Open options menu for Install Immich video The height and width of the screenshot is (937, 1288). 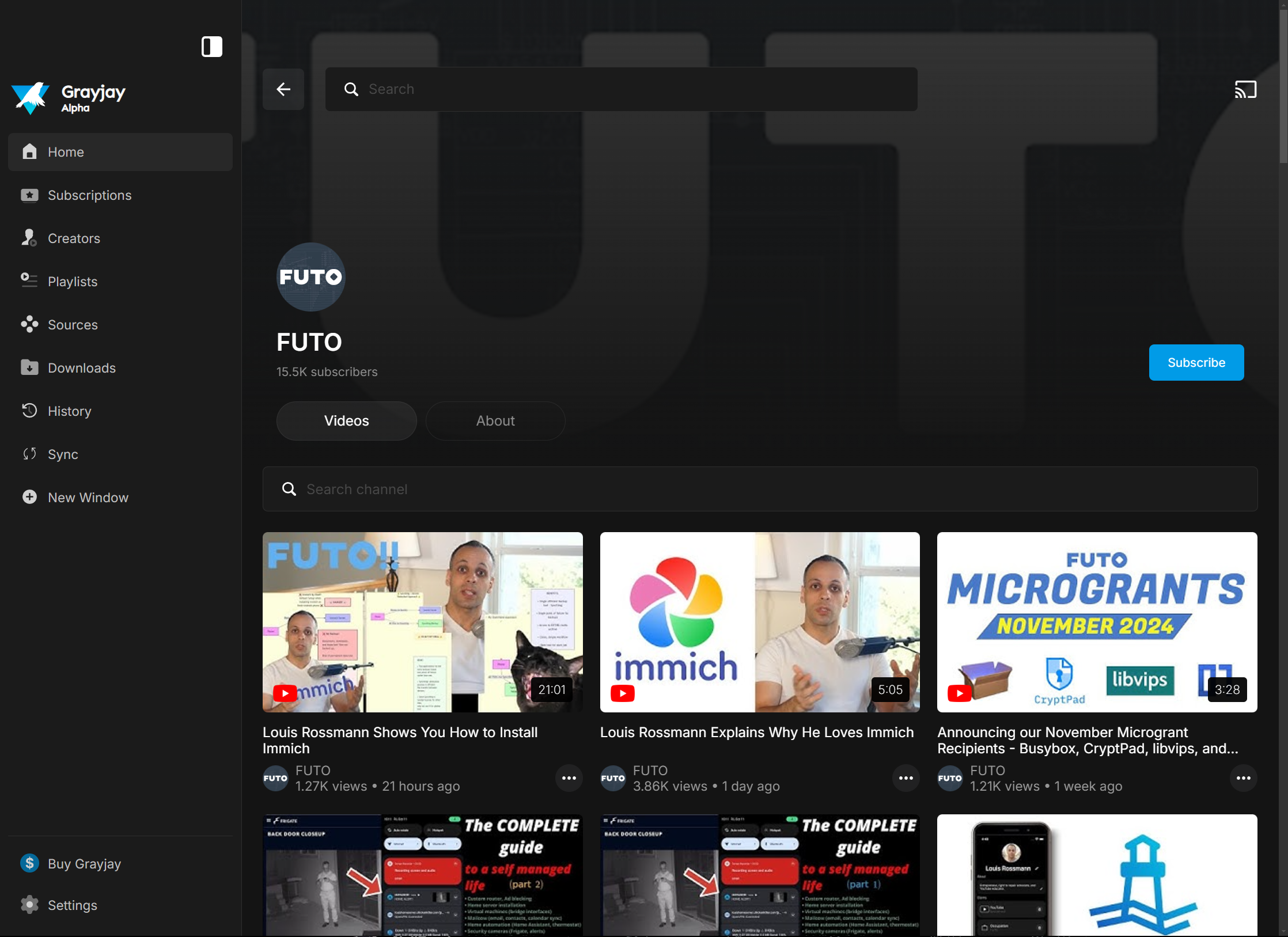pyautogui.click(x=569, y=778)
